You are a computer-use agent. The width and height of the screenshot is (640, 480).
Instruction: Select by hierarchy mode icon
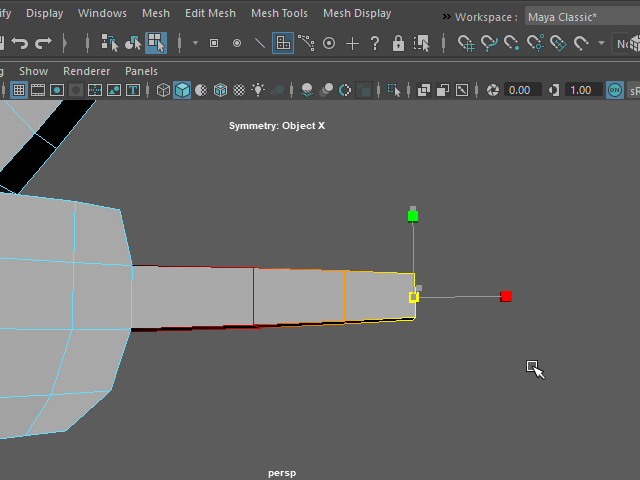pyautogui.click(x=109, y=44)
